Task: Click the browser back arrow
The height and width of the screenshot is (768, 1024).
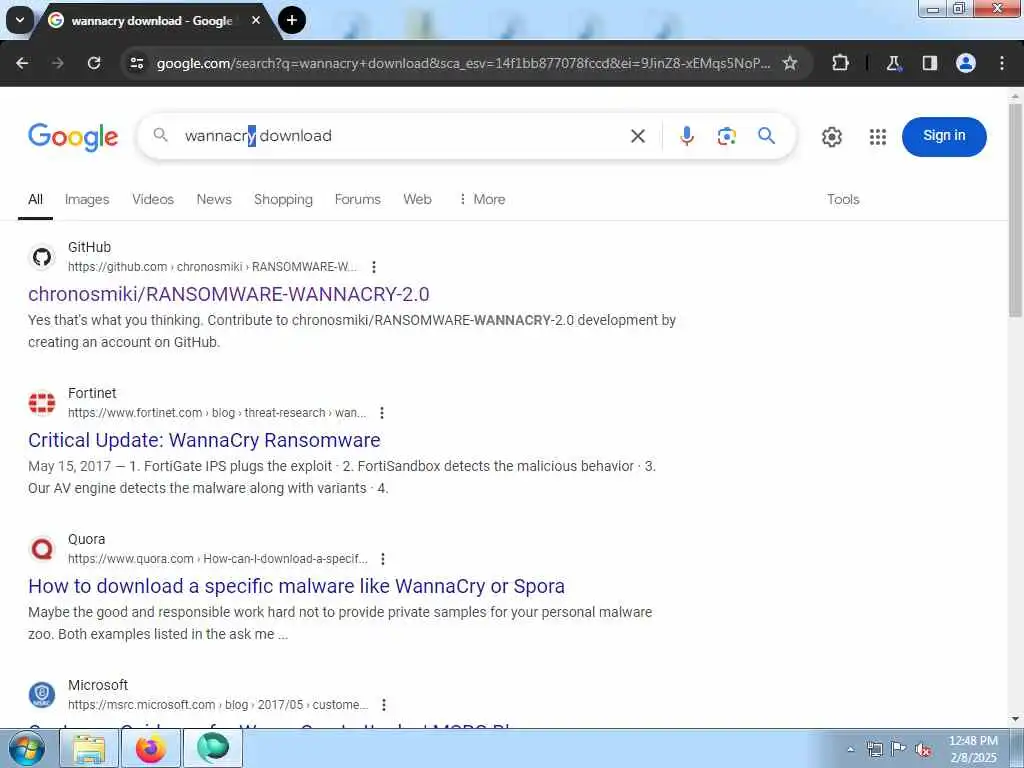Action: point(22,63)
